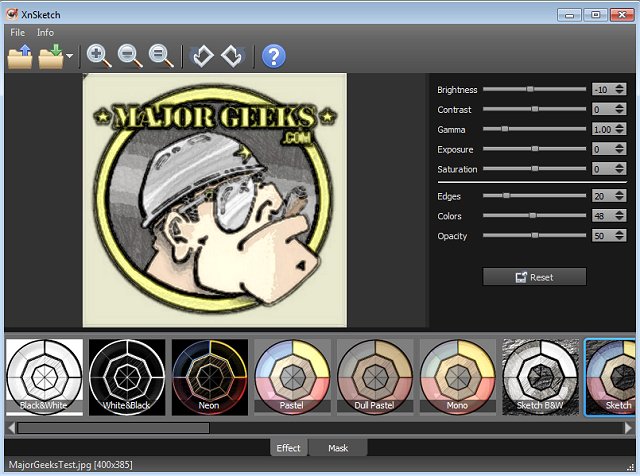This screenshot has height=476, width=640.
Task: Click the XnSketch title bar app icon
Action: (x=12, y=14)
